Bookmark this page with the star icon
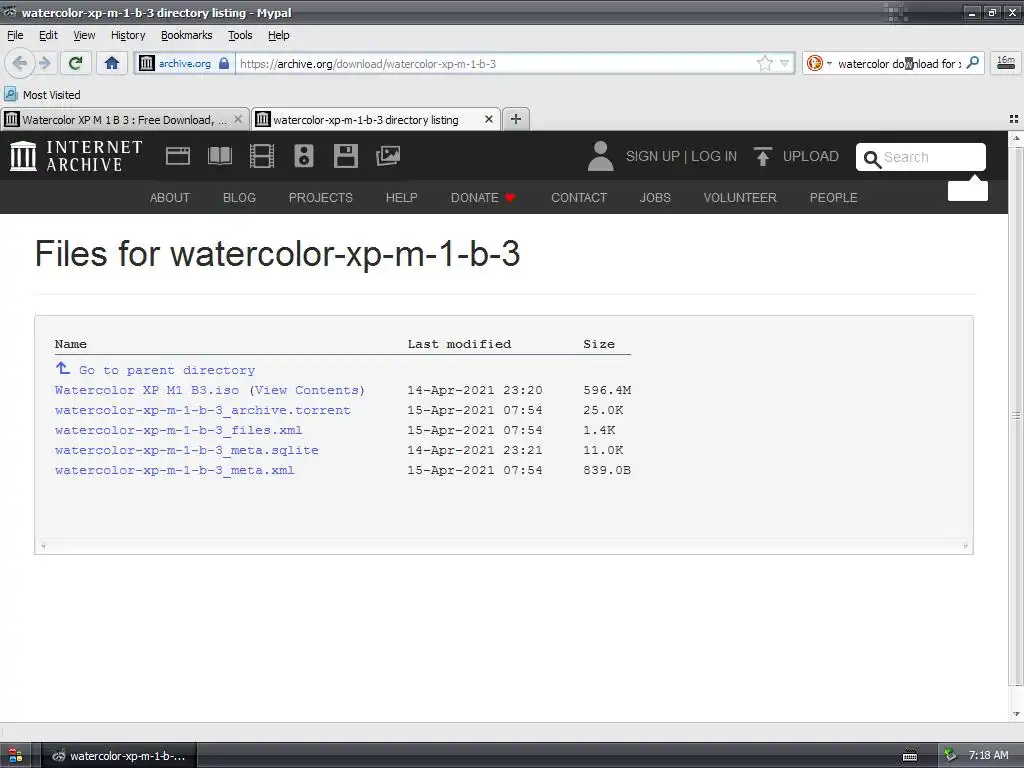 (764, 63)
